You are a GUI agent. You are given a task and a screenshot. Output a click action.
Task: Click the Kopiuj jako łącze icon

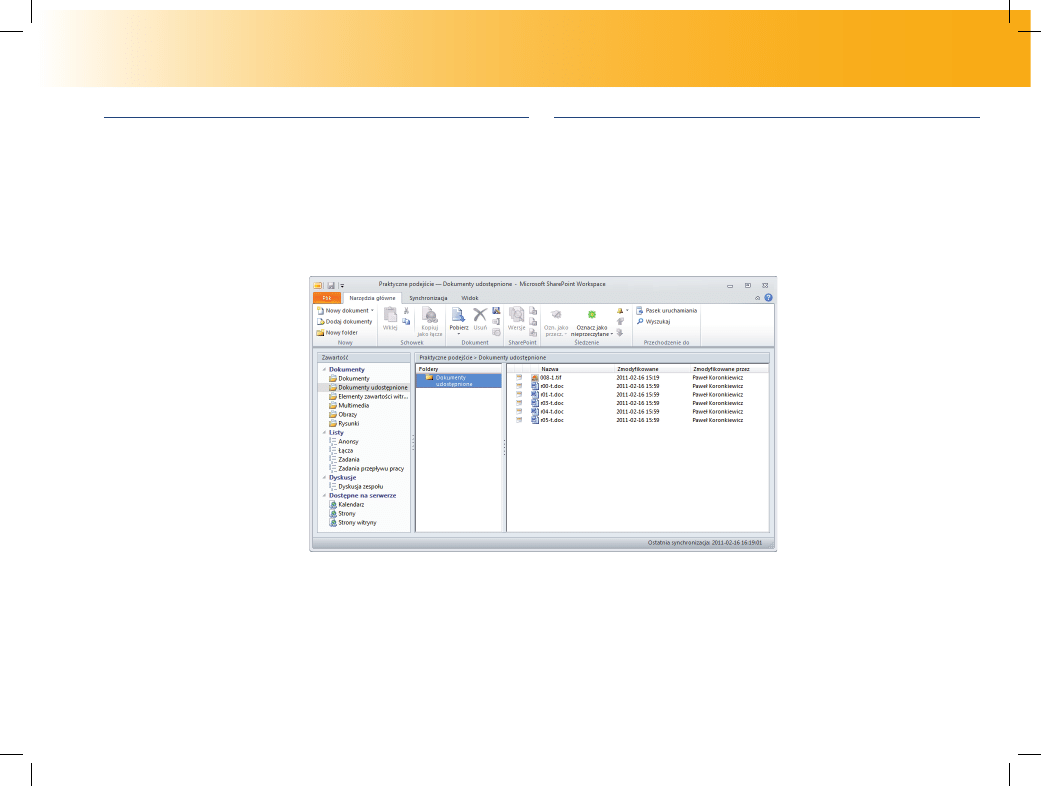430,314
